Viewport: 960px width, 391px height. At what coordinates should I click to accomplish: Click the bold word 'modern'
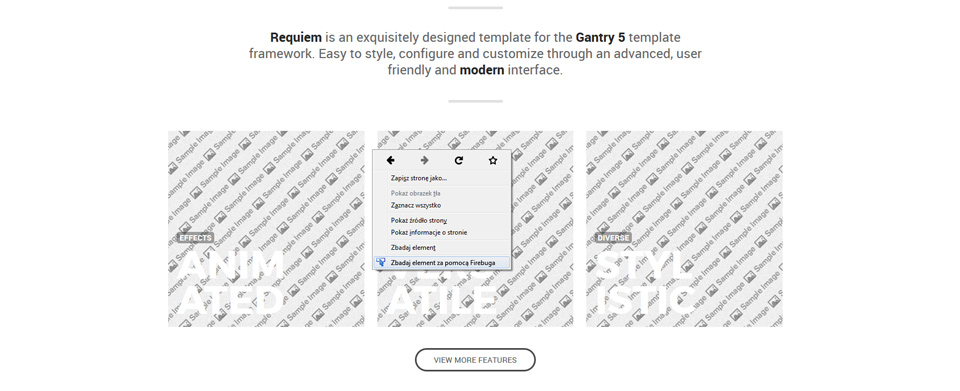click(482, 70)
